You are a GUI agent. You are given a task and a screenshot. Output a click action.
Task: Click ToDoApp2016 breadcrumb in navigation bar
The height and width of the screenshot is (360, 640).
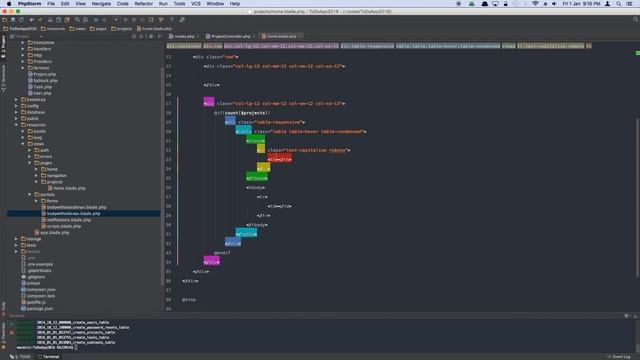point(20,29)
